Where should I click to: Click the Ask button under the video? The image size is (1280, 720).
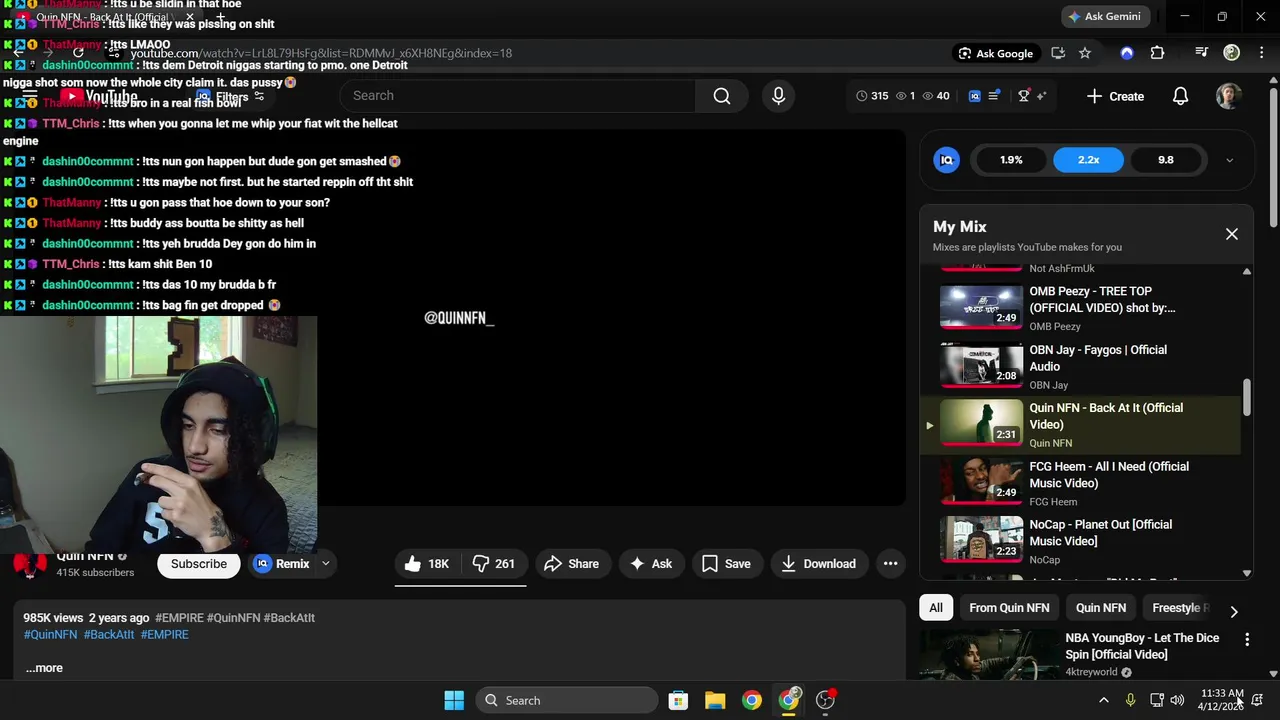coord(650,564)
